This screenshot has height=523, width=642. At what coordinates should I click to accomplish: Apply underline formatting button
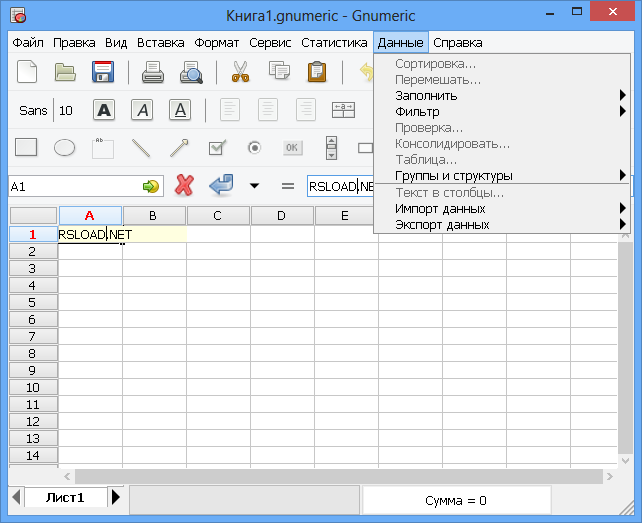pyautogui.click(x=180, y=110)
